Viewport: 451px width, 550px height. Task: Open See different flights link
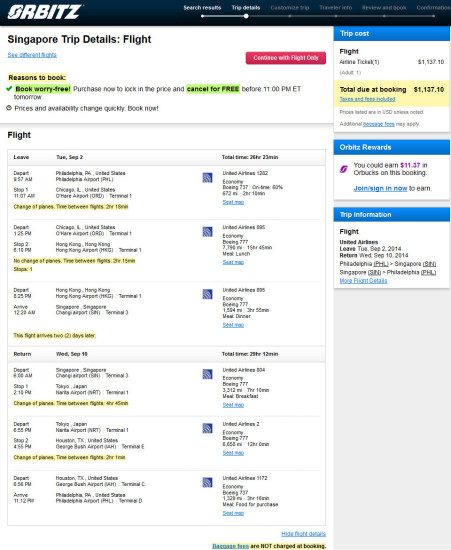32,55
